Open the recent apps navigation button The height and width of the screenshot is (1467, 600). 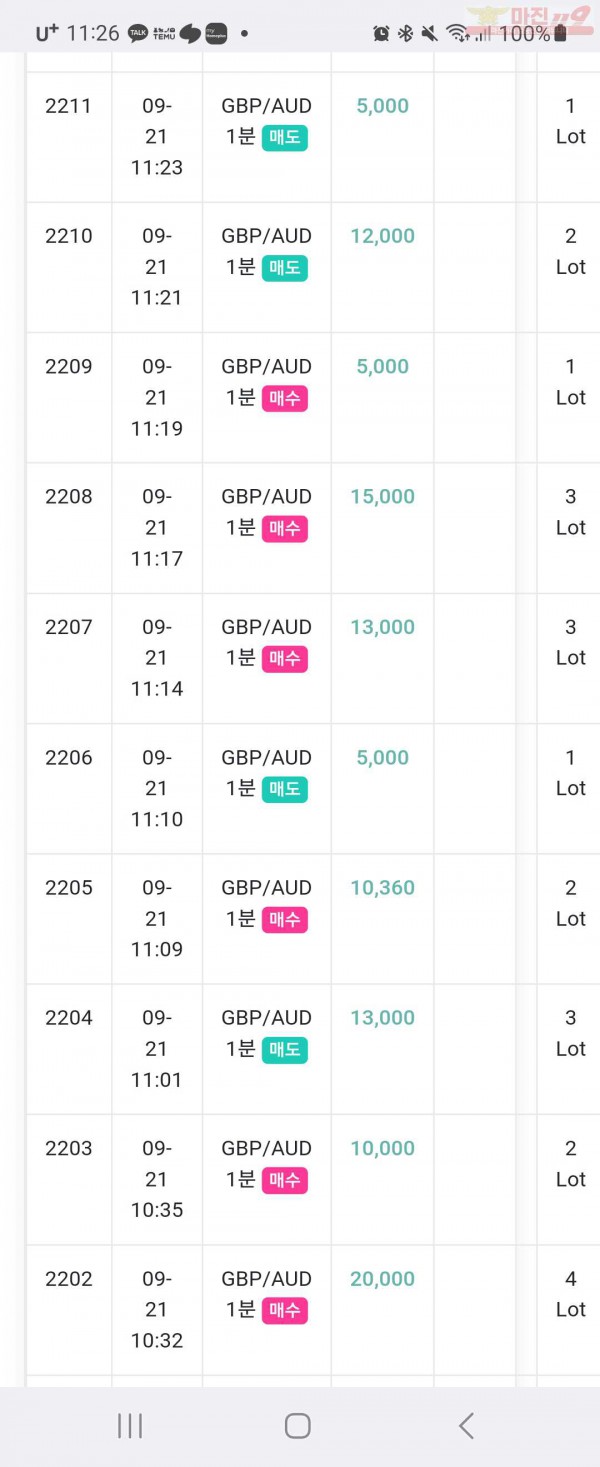(x=130, y=1426)
